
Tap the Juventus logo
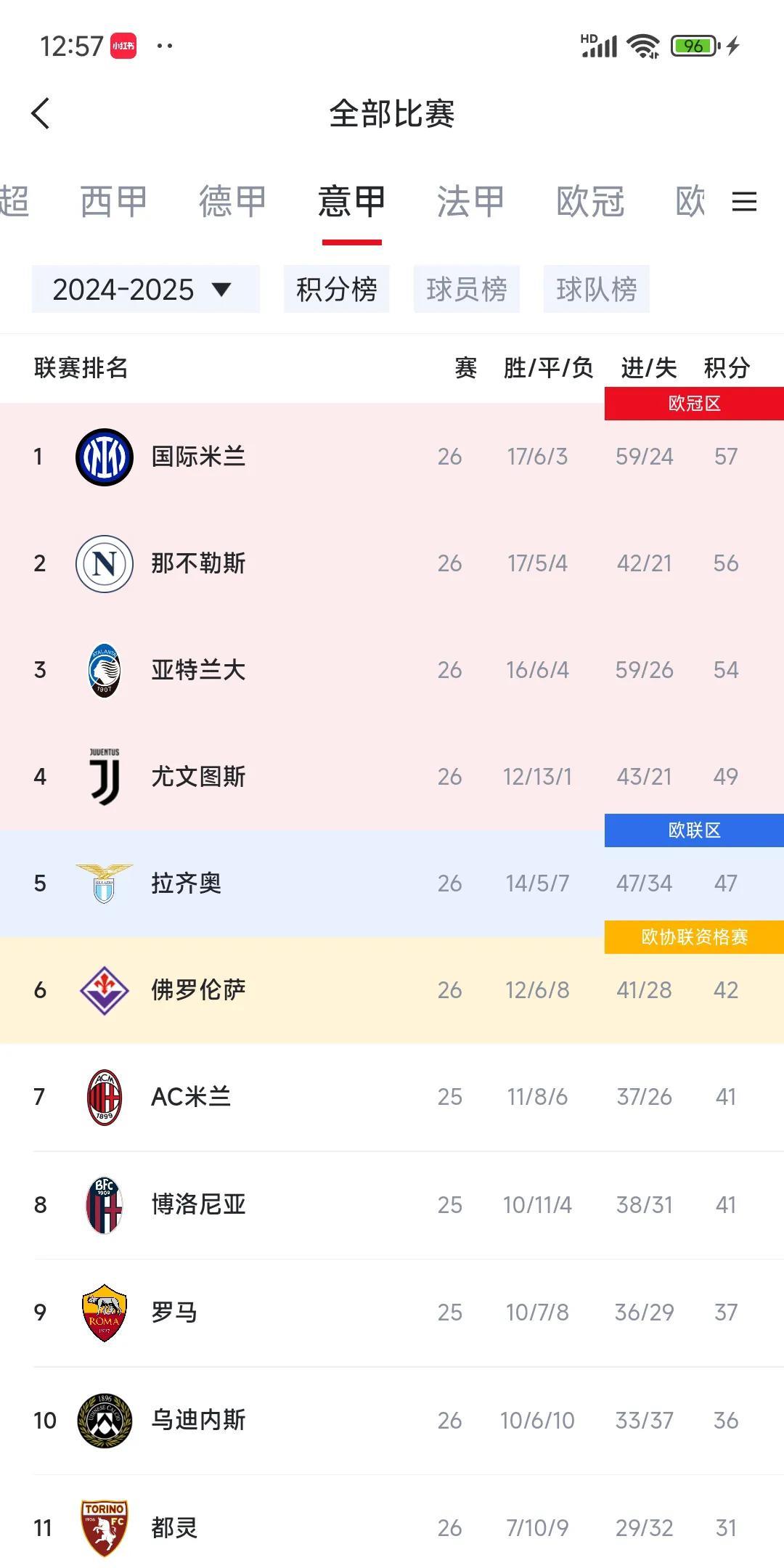(x=105, y=777)
